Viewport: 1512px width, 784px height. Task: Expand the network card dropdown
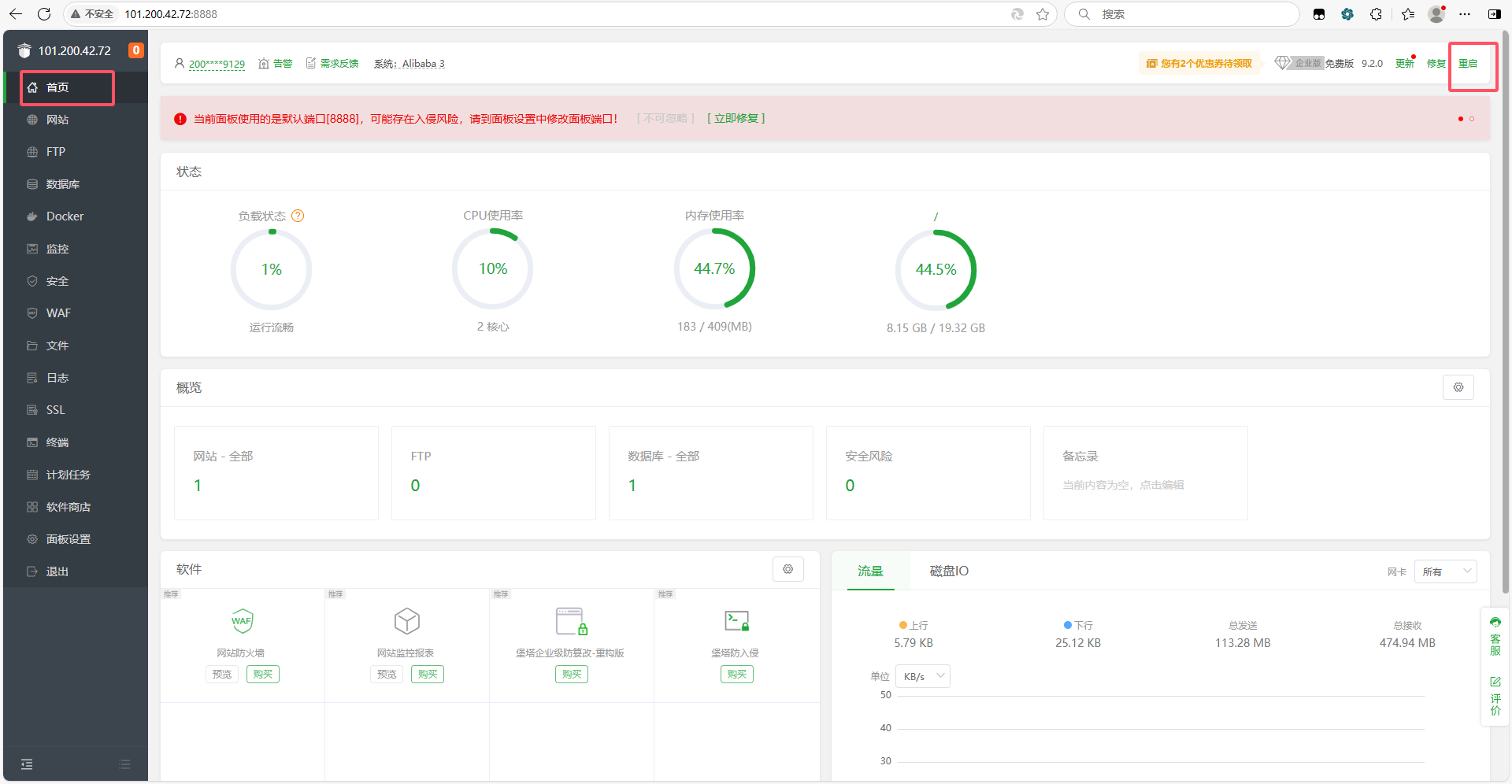1445,571
